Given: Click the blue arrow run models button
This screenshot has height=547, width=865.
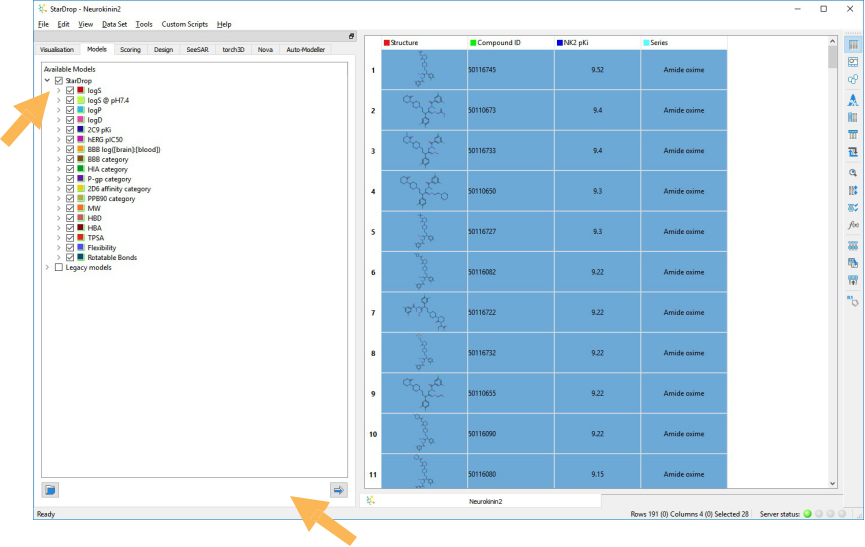Looking at the screenshot, I should click(339, 490).
